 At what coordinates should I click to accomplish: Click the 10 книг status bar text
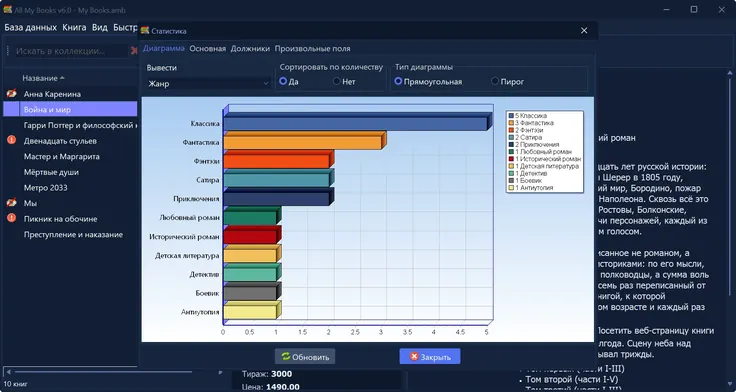(15, 384)
